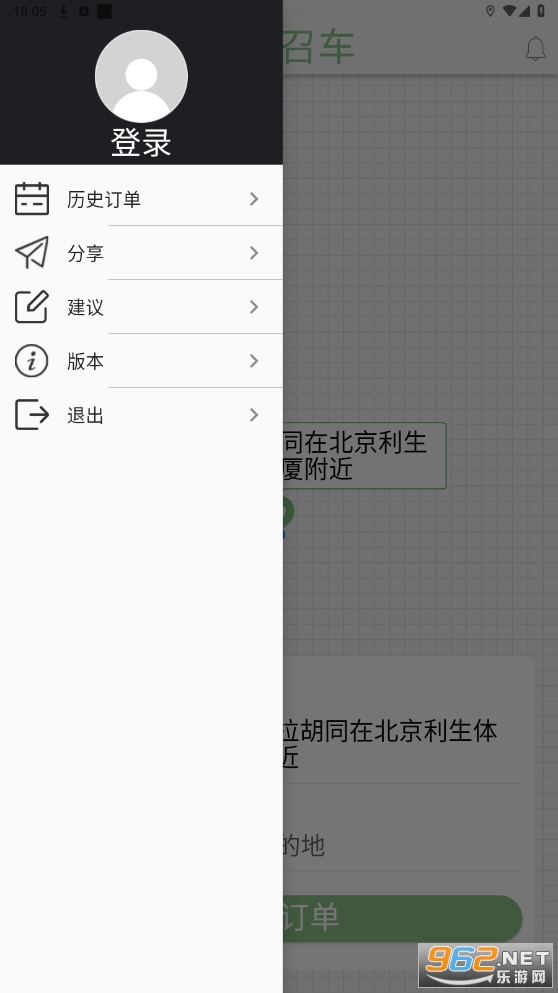
Task: Click the paper plane share icon
Action: 32,253
